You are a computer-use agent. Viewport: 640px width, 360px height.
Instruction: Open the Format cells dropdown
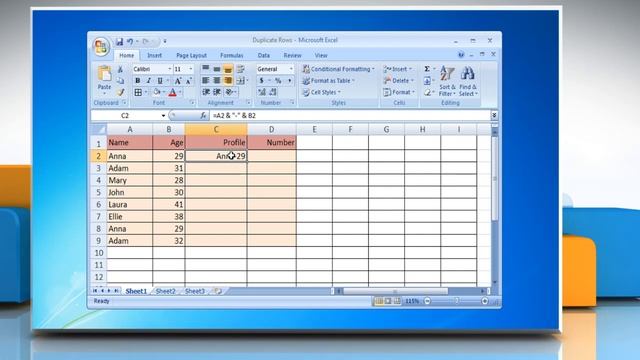399,92
